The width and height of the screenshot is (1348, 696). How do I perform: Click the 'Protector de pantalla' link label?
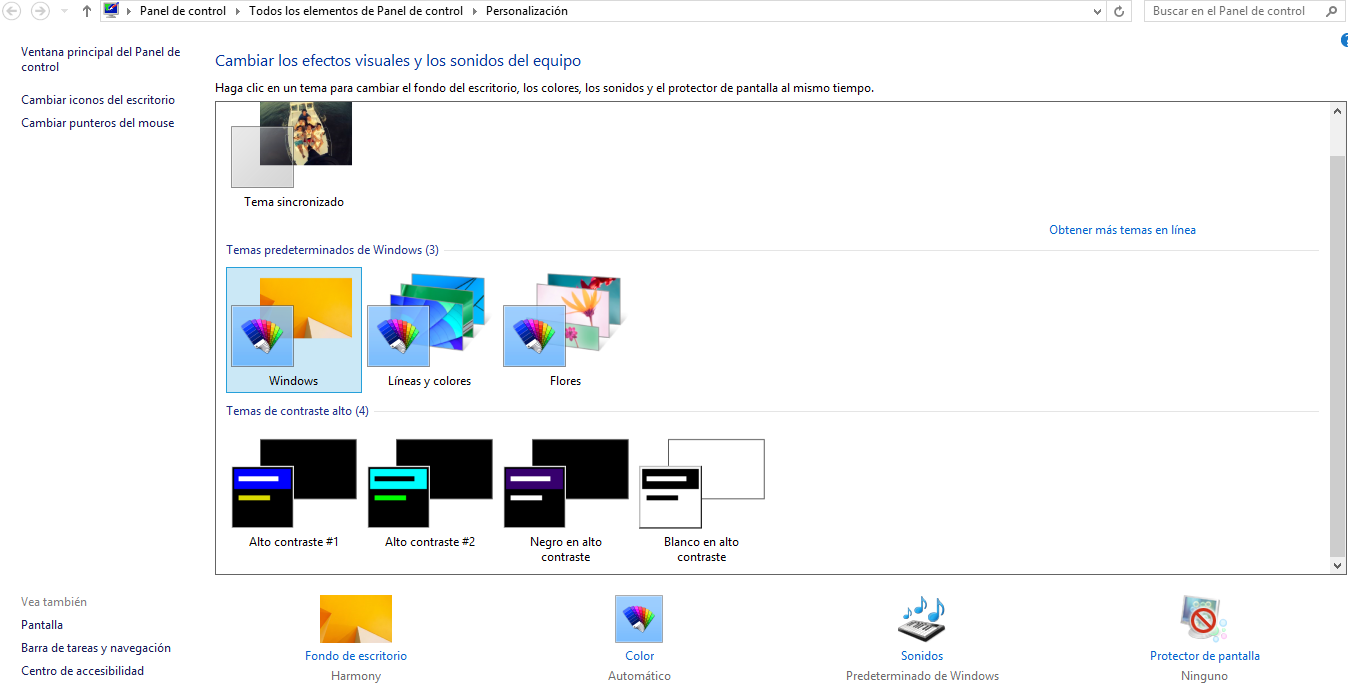(x=1205, y=656)
